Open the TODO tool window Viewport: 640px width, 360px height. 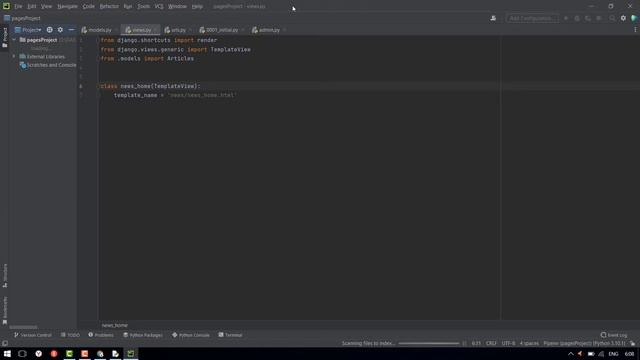pos(70,335)
